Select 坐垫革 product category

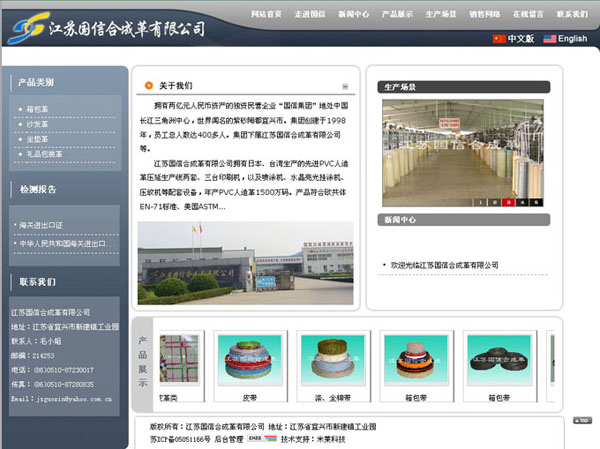37,139
